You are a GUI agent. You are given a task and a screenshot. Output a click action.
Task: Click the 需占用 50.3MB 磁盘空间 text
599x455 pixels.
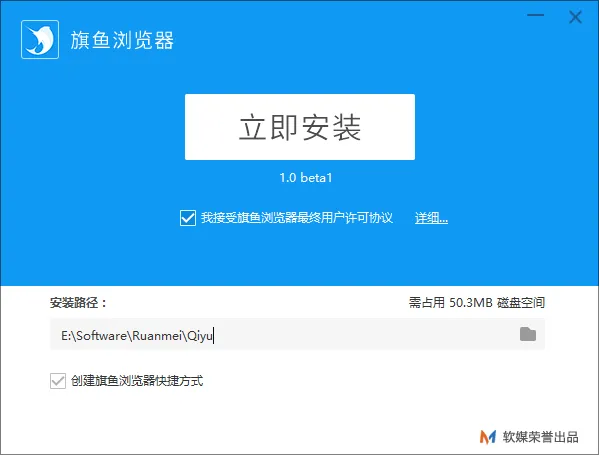(477, 303)
